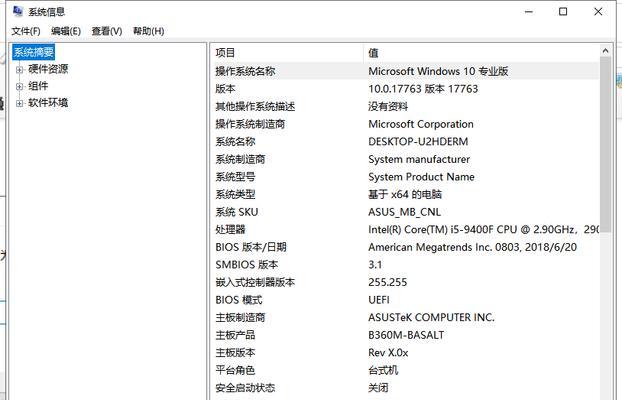Viewport: 622px width, 400px height.
Task: Select the 平台角色 row
Action: (405, 370)
